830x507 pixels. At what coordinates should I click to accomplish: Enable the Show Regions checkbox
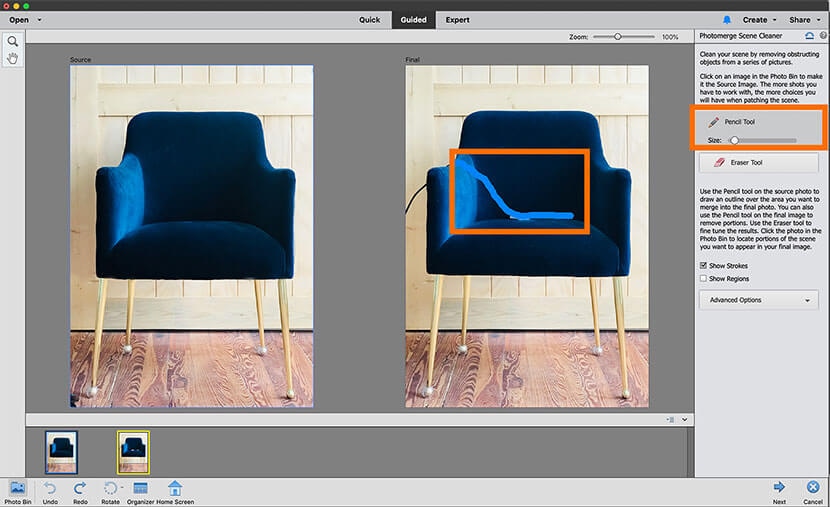click(x=704, y=279)
